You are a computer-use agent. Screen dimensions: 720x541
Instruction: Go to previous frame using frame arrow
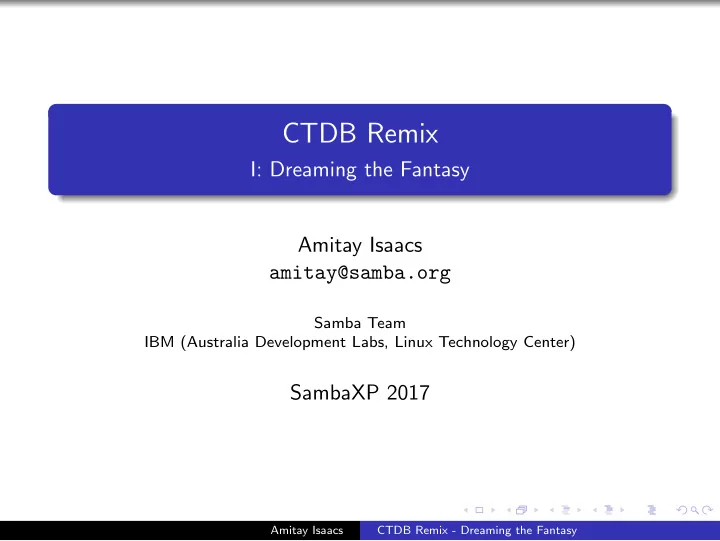[509, 510]
